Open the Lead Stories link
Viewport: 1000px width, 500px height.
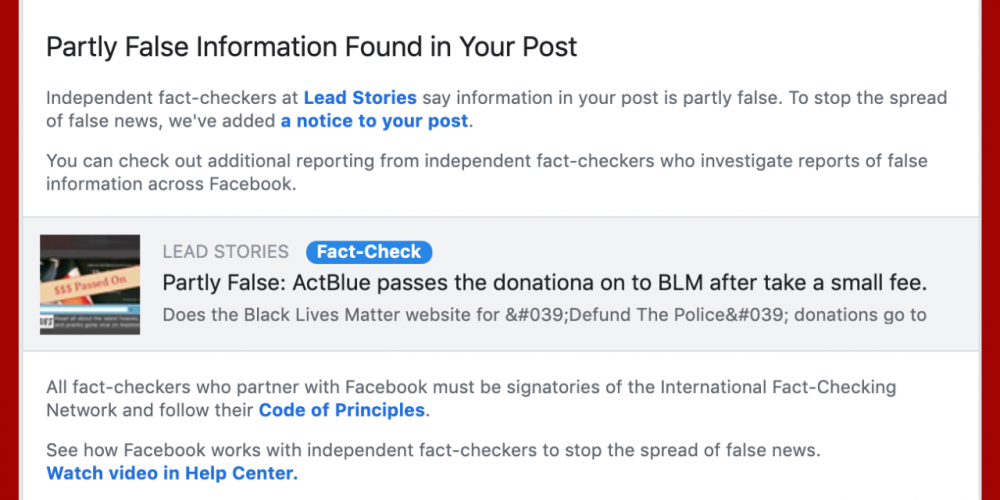[360, 98]
